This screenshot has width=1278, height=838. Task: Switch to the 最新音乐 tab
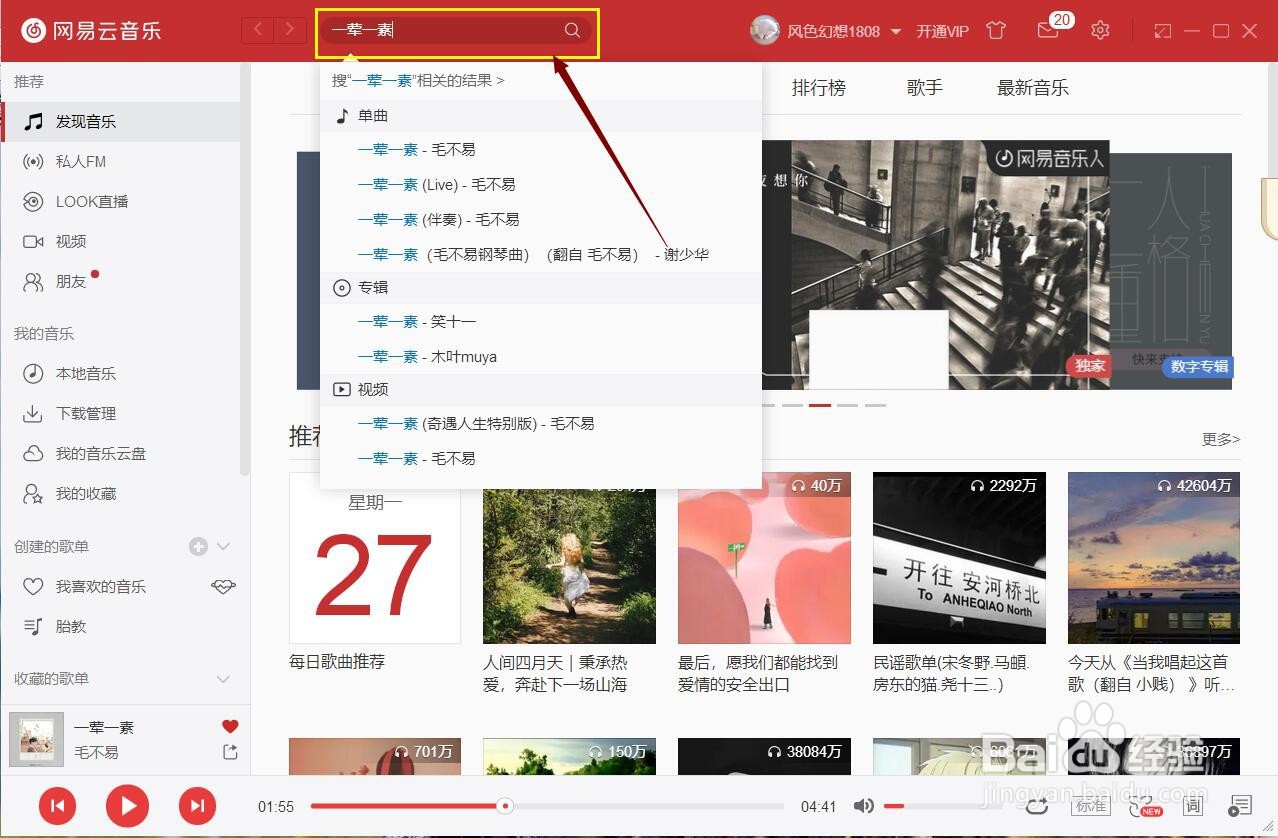pyautogui.click(x=1033, y=87)
